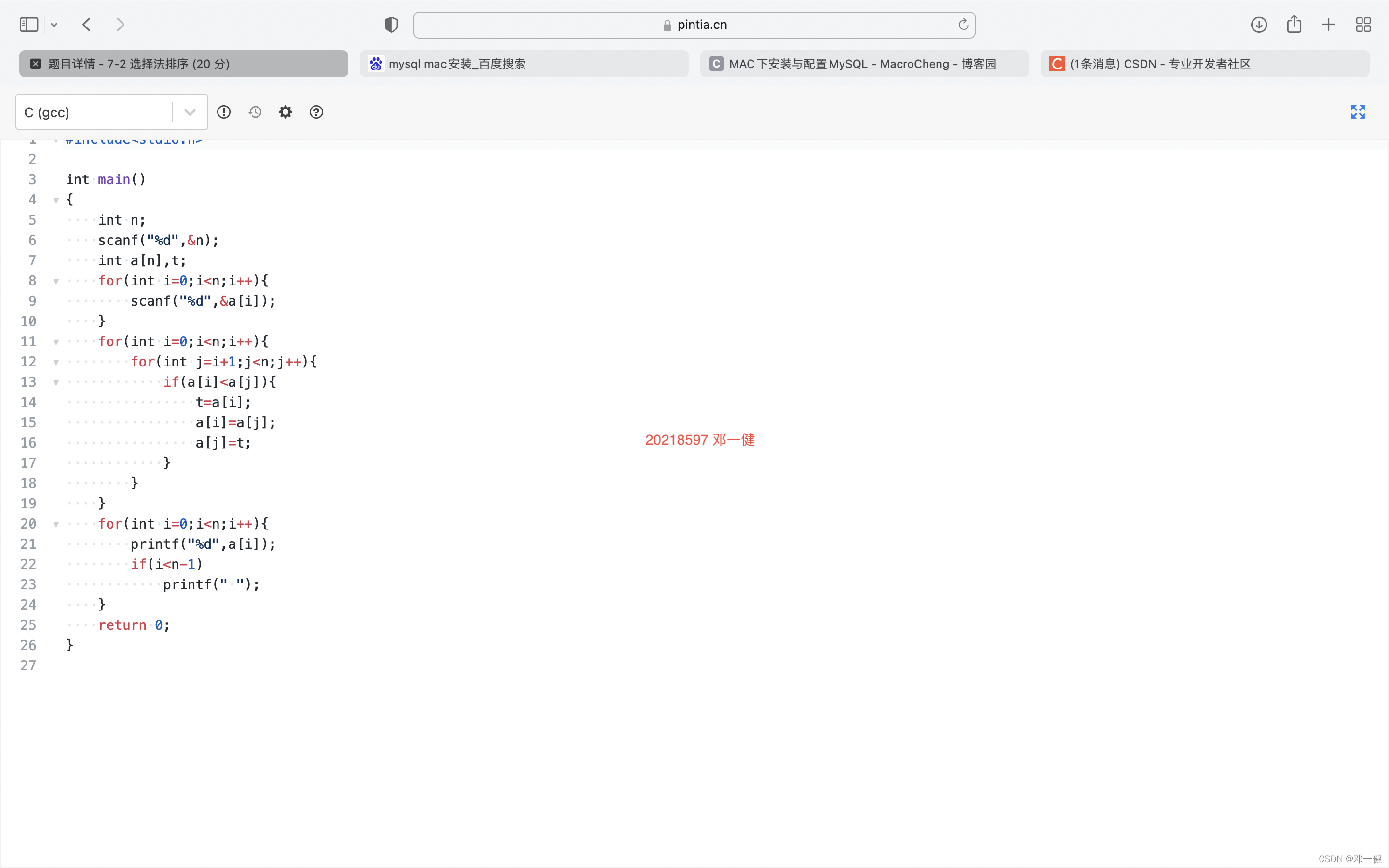Collapse the for loop at line 20
The height and width of the screenshot is (868, 1389).
tap(56, 524)
